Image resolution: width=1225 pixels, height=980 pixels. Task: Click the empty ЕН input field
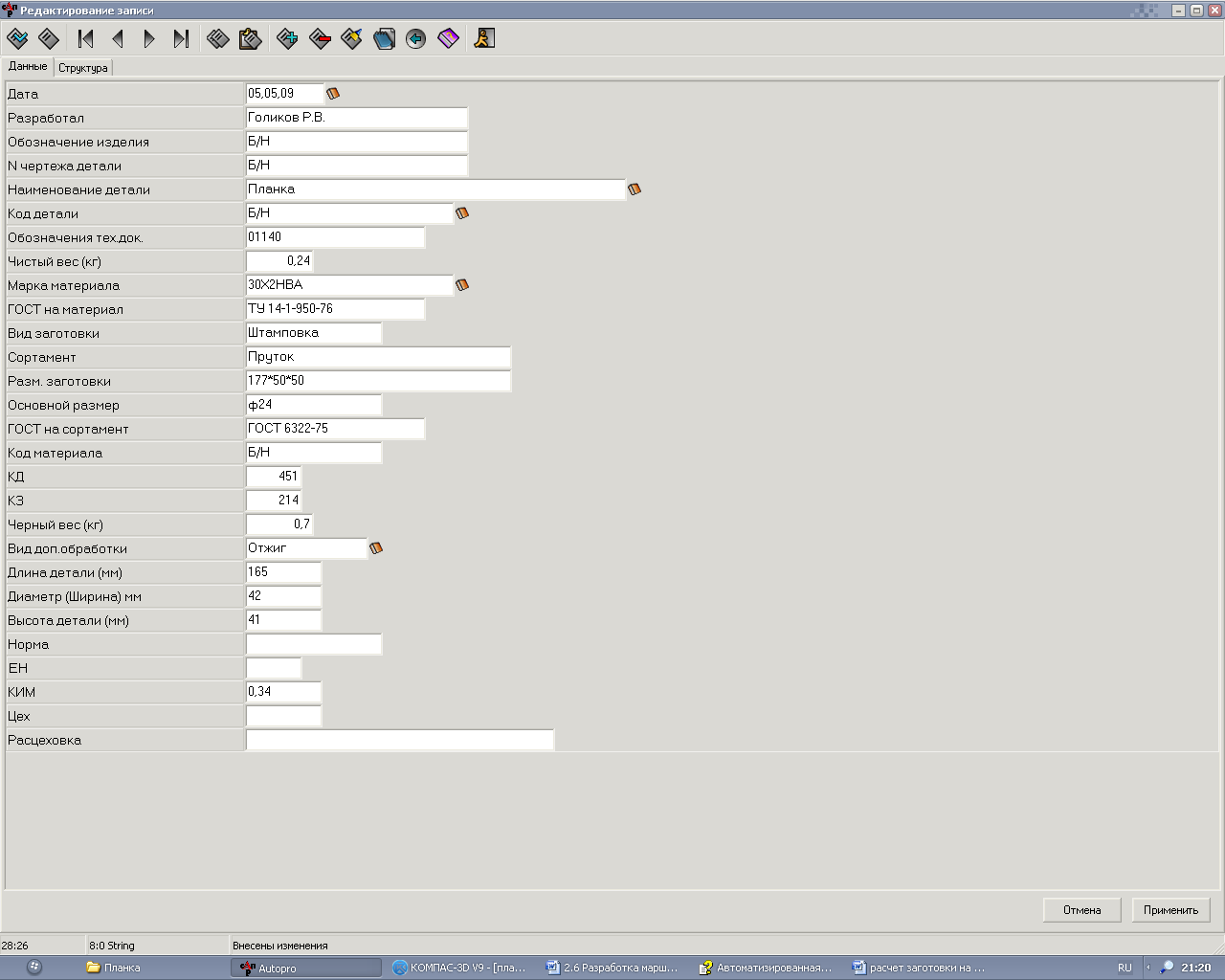tap(274, 668)
